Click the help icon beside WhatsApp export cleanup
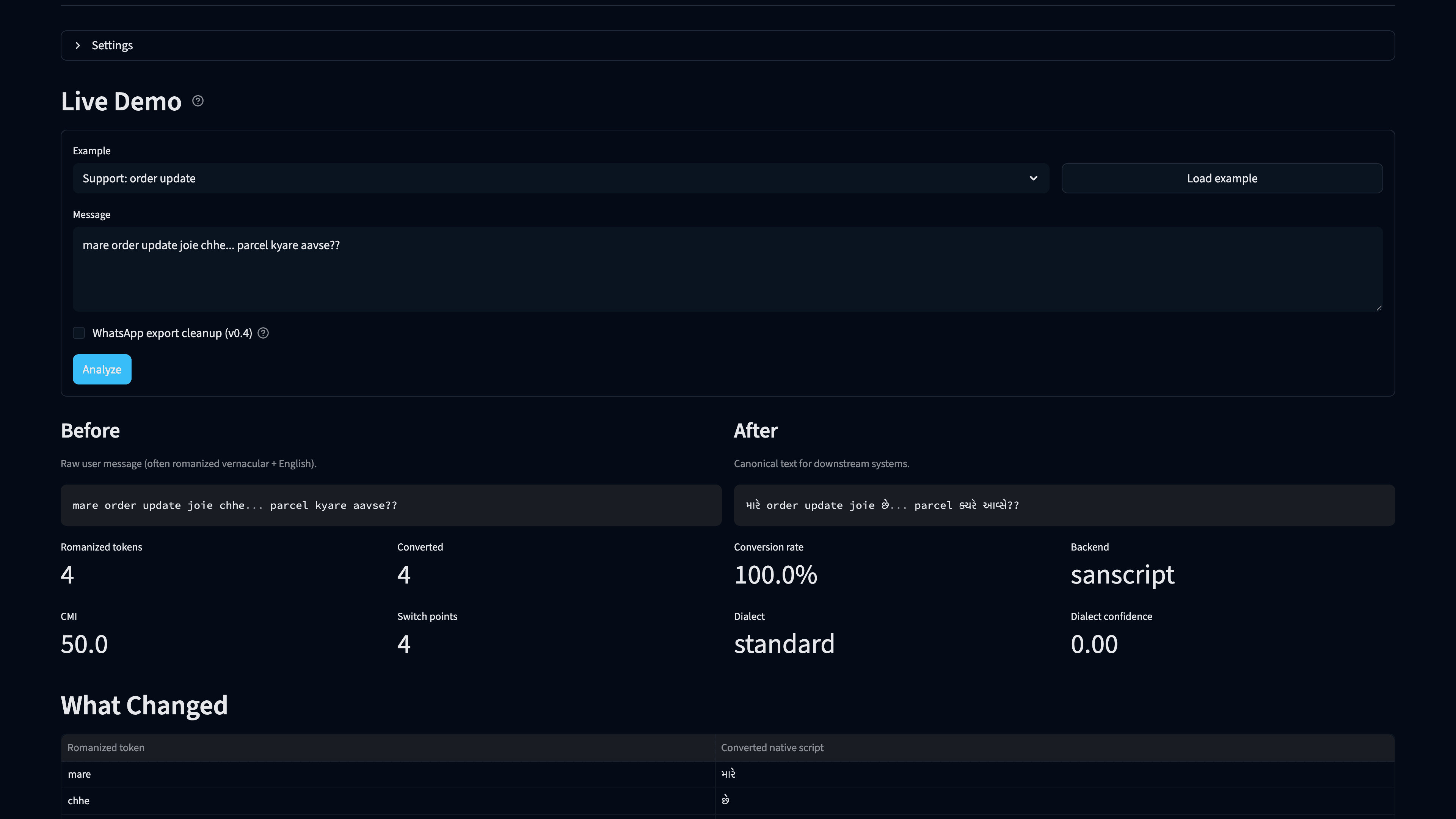Viewport: 1456px width, 819px height. click(263, 333)
